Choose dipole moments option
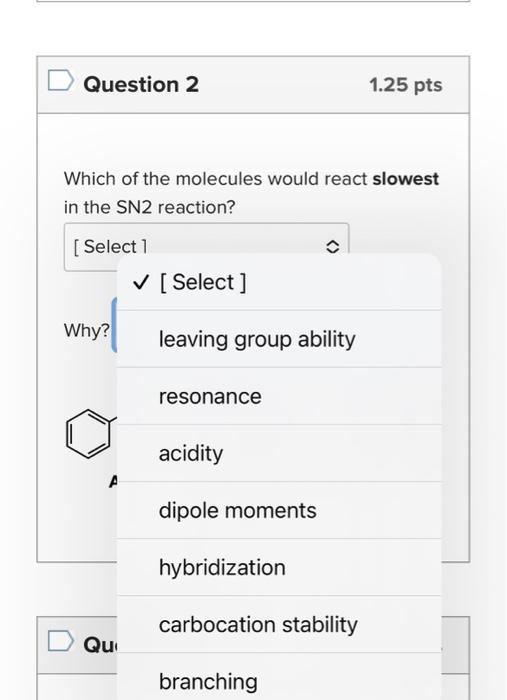Image resolution: width=507 pixels, height=700 pixels. [x=279, y=511]
